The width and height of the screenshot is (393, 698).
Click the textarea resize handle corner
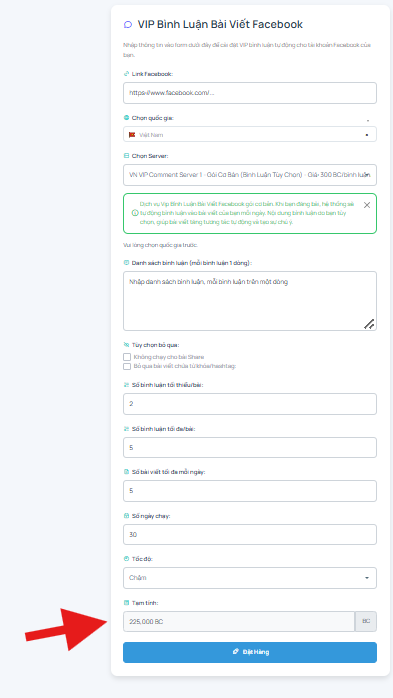point(369,325)
